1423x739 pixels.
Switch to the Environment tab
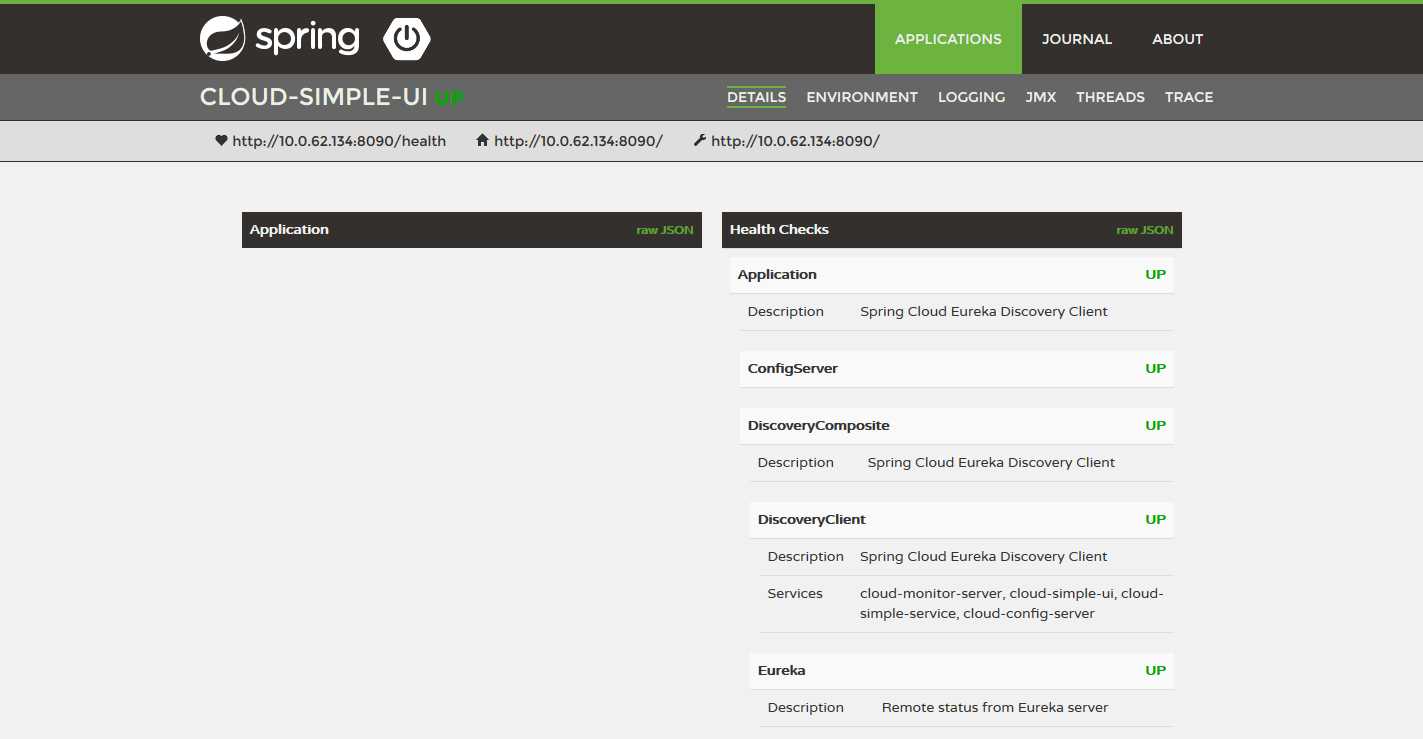tap(862, 97)
